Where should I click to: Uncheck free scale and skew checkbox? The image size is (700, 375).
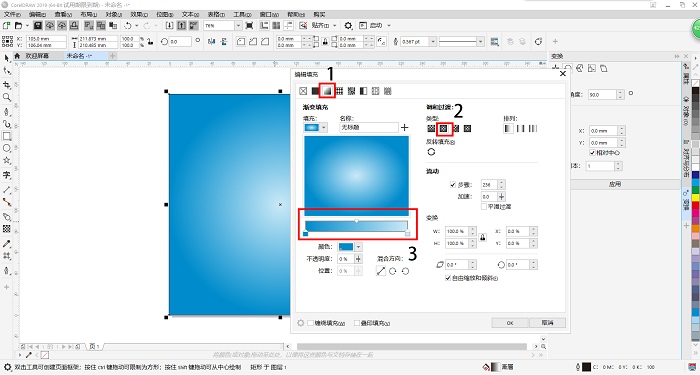click(x=448, y=278)
